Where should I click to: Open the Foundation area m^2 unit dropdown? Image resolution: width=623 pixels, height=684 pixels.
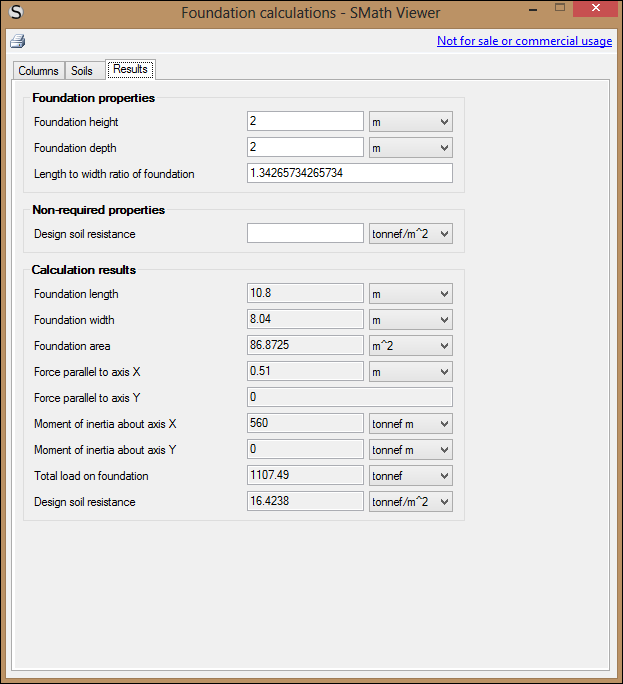pos(410,346)
